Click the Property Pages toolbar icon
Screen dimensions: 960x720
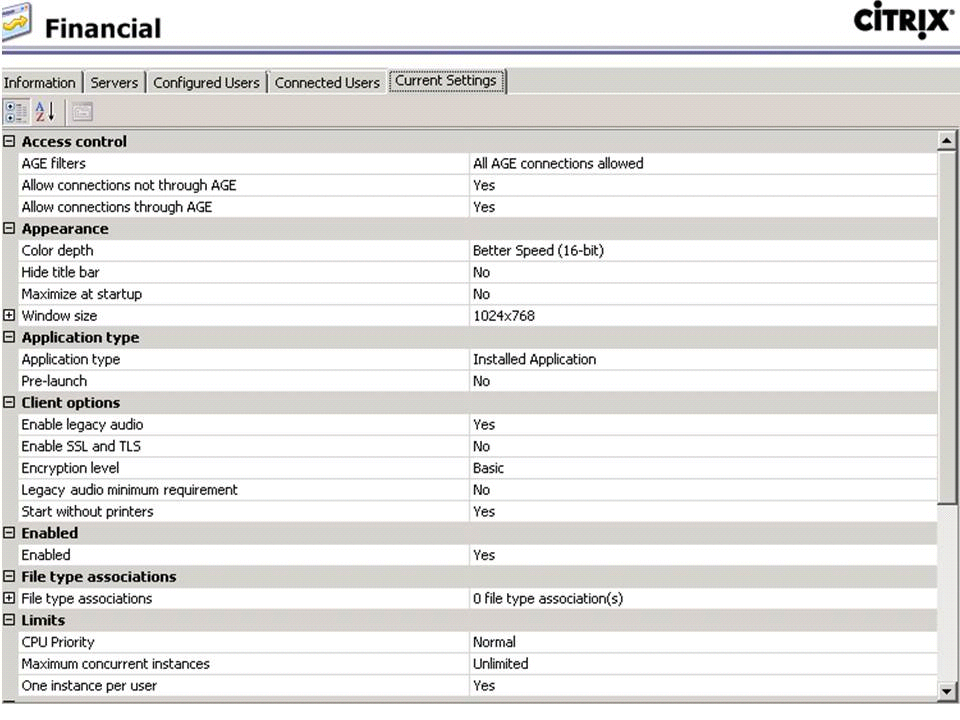pos(82,112)
